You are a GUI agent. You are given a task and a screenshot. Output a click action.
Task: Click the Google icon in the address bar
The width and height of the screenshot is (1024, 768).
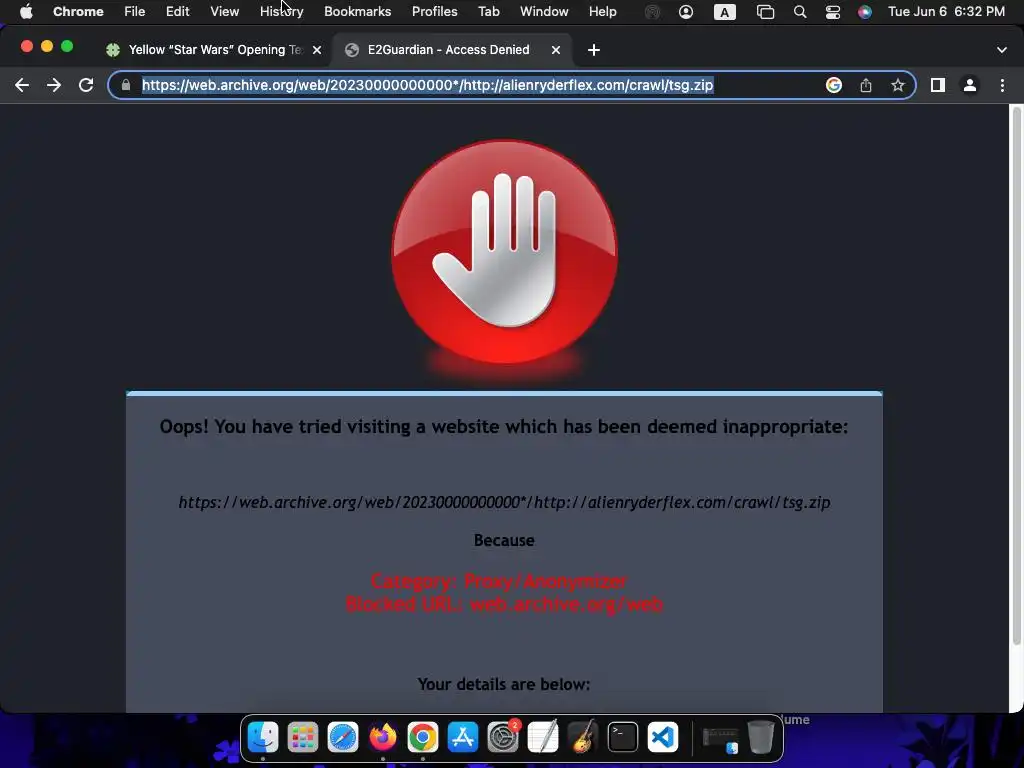click(x=833, y=85)
